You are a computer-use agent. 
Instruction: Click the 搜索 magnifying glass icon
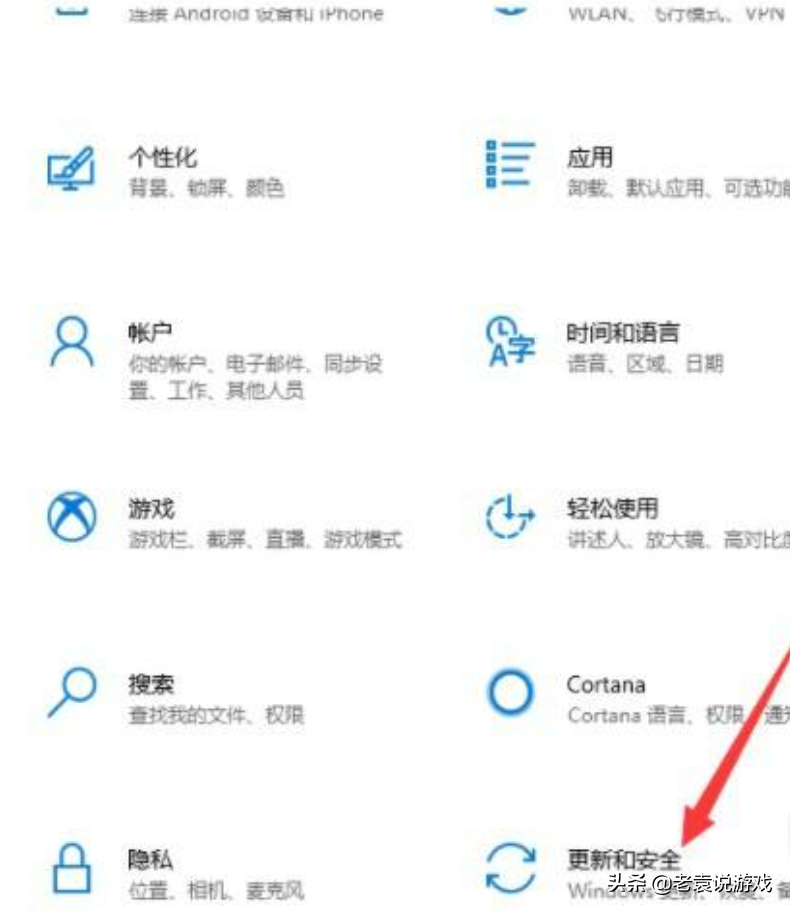[x=71, y=692]
